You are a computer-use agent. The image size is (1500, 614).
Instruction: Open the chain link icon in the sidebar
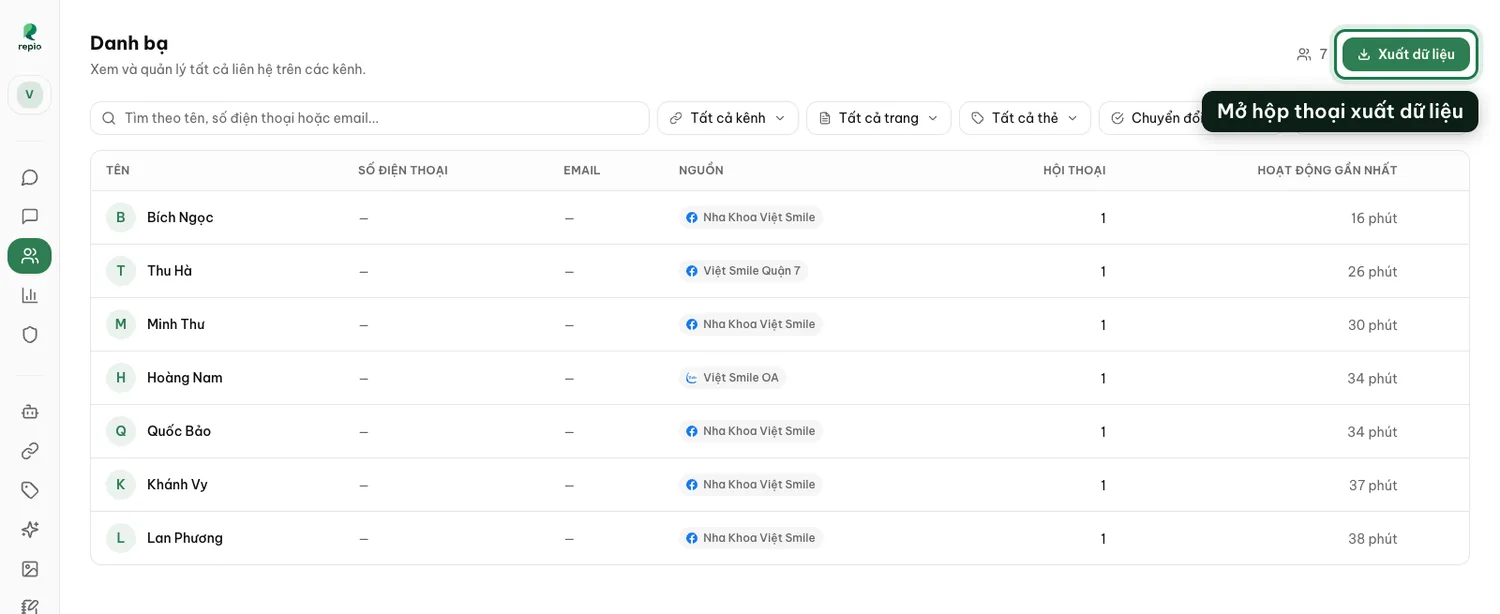point(30,450)
